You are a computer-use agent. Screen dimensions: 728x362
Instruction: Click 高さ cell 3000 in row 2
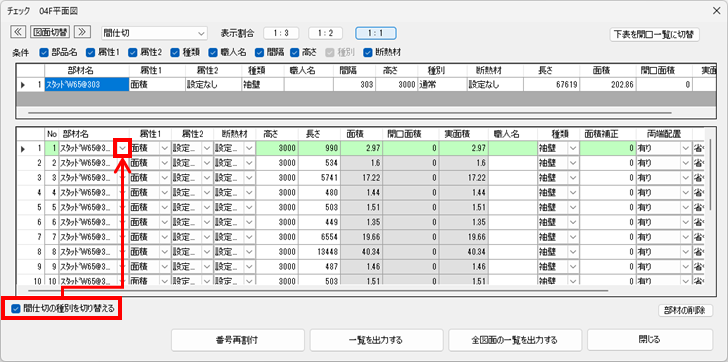(x=277, y=163)
